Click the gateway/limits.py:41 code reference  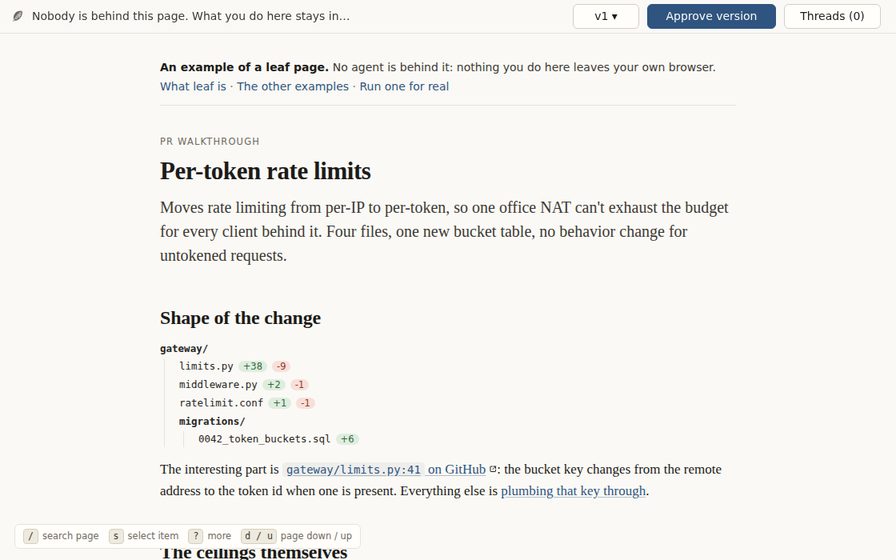pos(353,470)
